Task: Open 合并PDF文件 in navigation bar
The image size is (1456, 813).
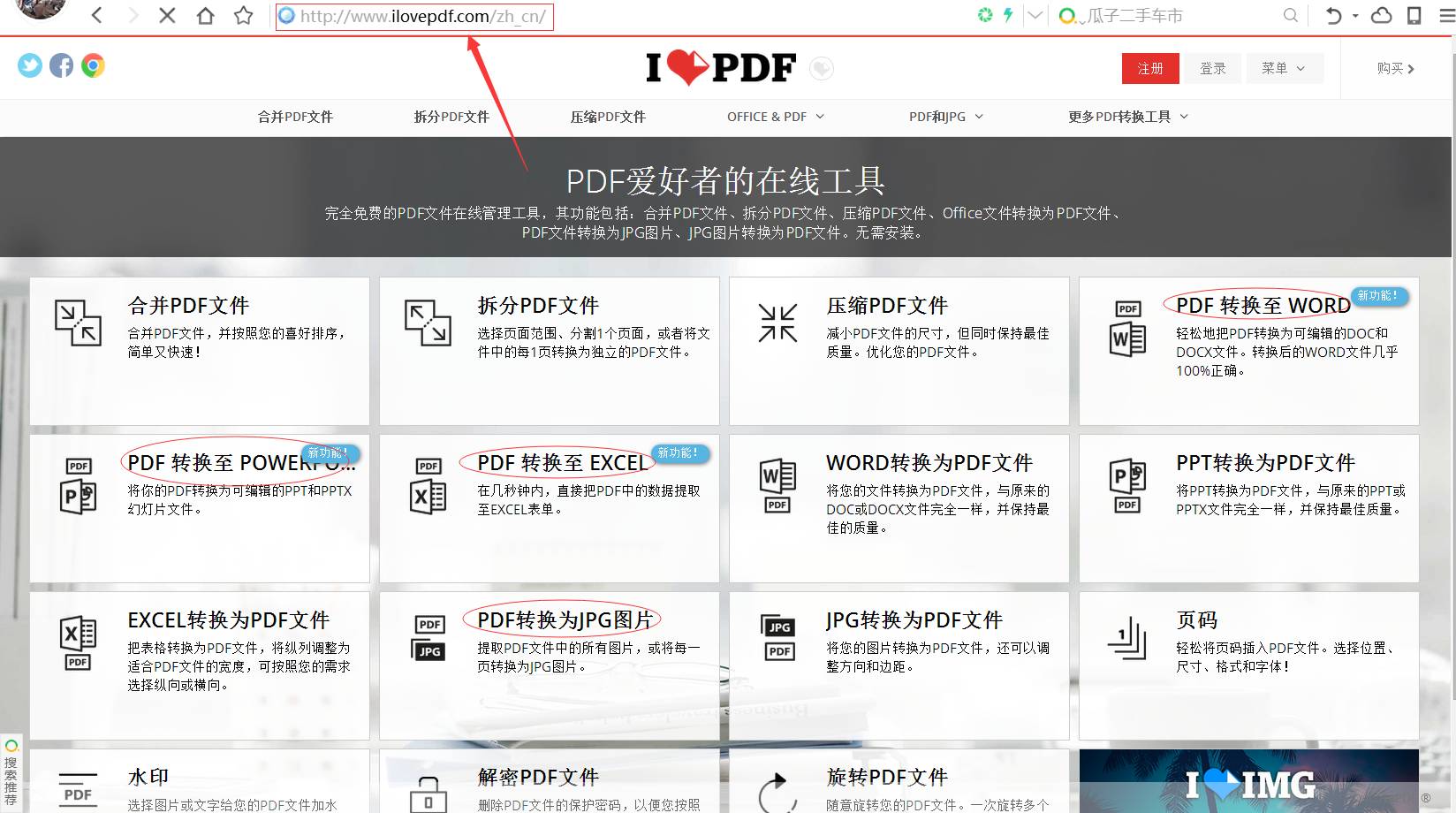Action: click(x=295, y=117)
